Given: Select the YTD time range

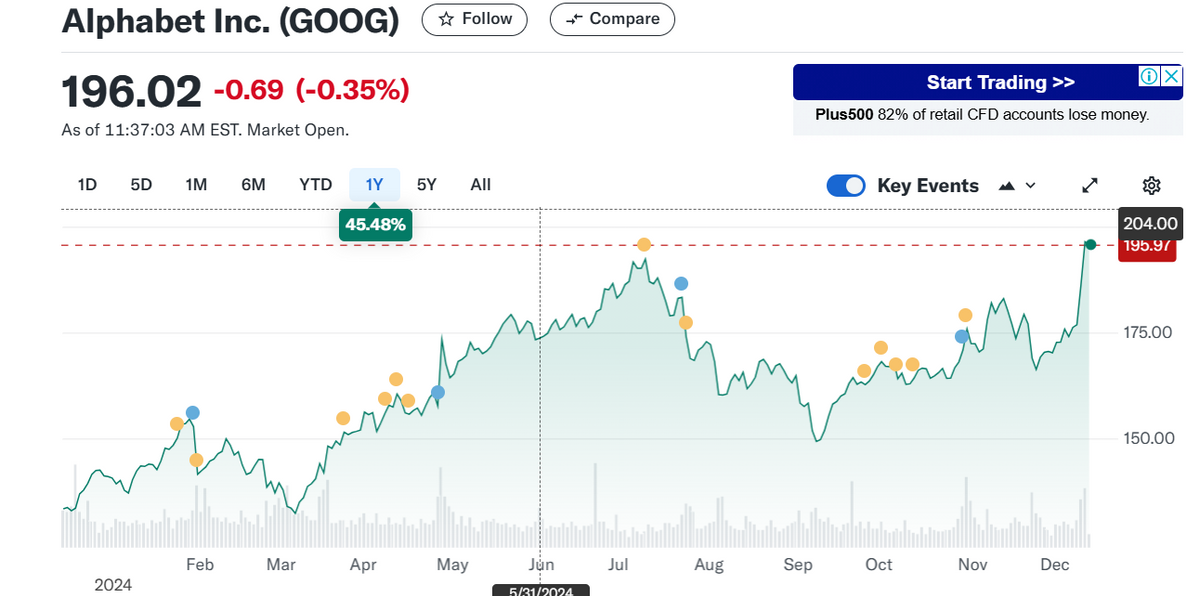Looking at the screenshot, I should click(315, 184).
